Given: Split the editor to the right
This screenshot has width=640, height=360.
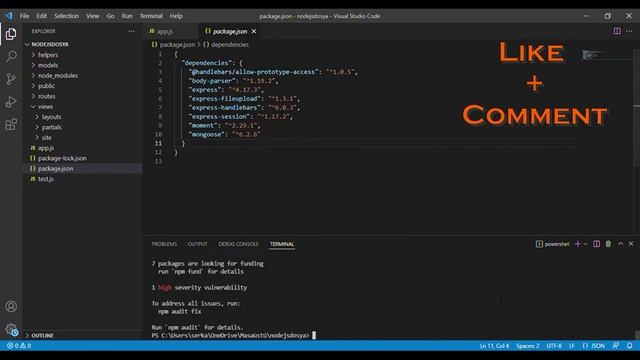Looking at the screenshot, I should click(x=617, y=31).
